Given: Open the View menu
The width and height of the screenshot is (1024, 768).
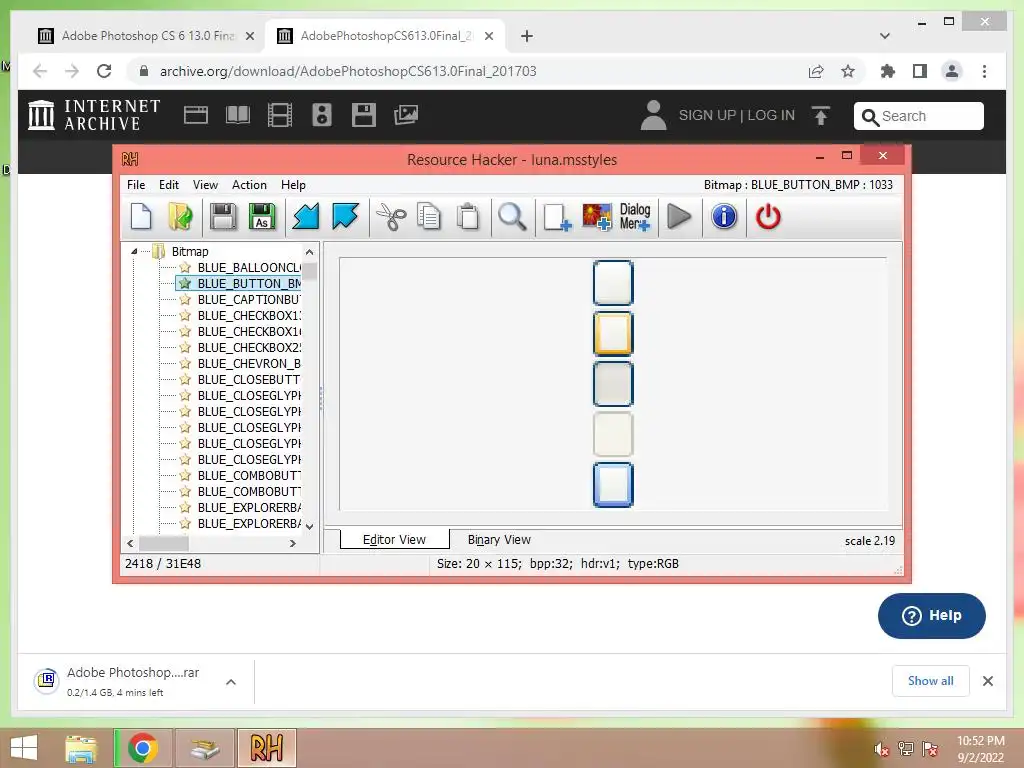Looking at the screenshot, I should click(205, 185).
